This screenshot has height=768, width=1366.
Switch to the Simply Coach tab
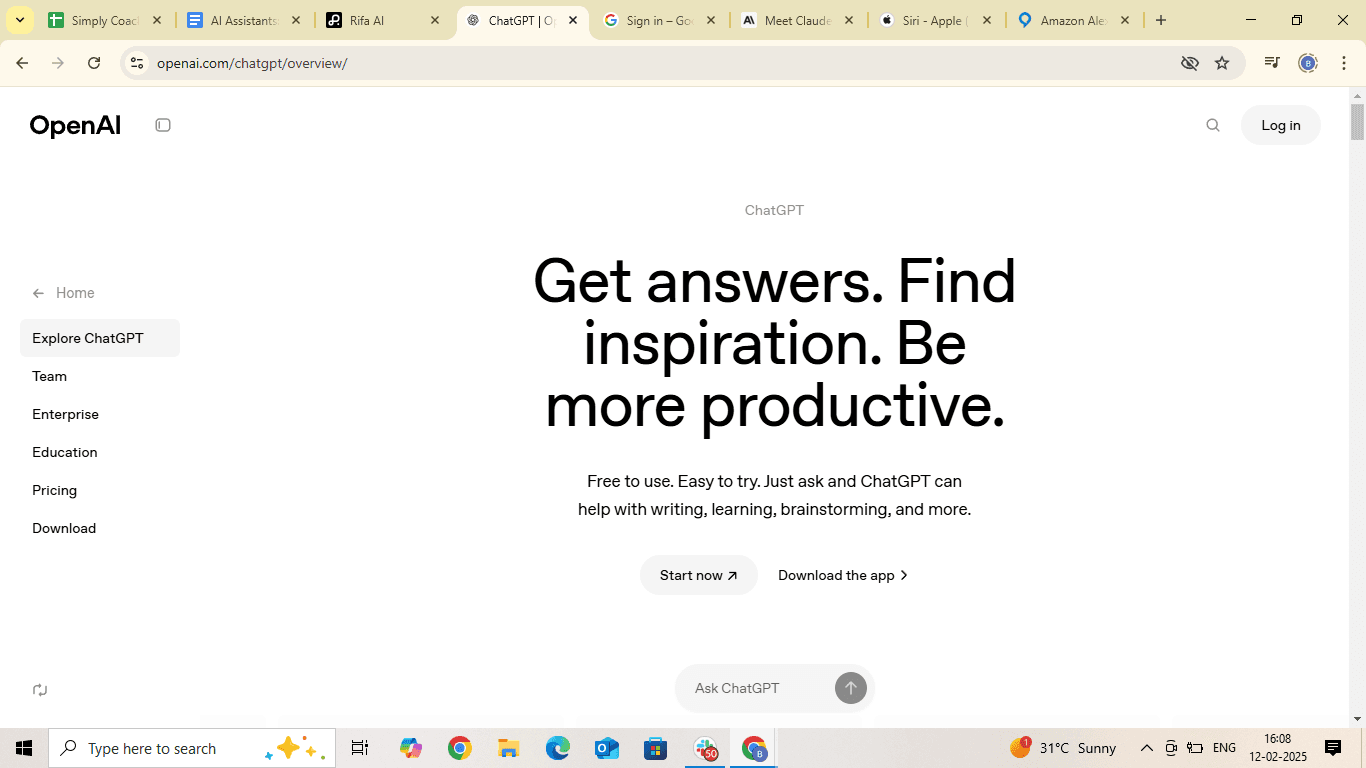tap(105, 20)
